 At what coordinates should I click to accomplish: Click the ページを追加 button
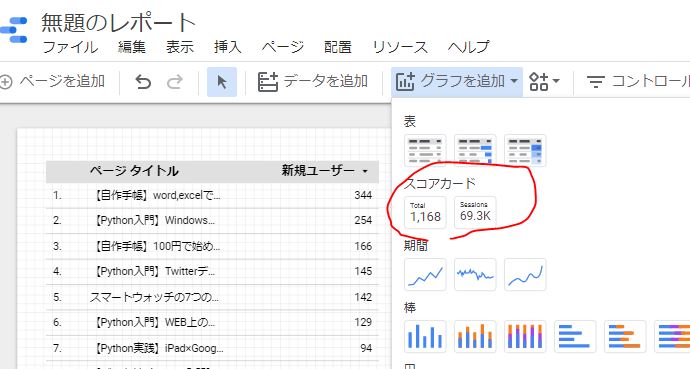coord(53,81)
